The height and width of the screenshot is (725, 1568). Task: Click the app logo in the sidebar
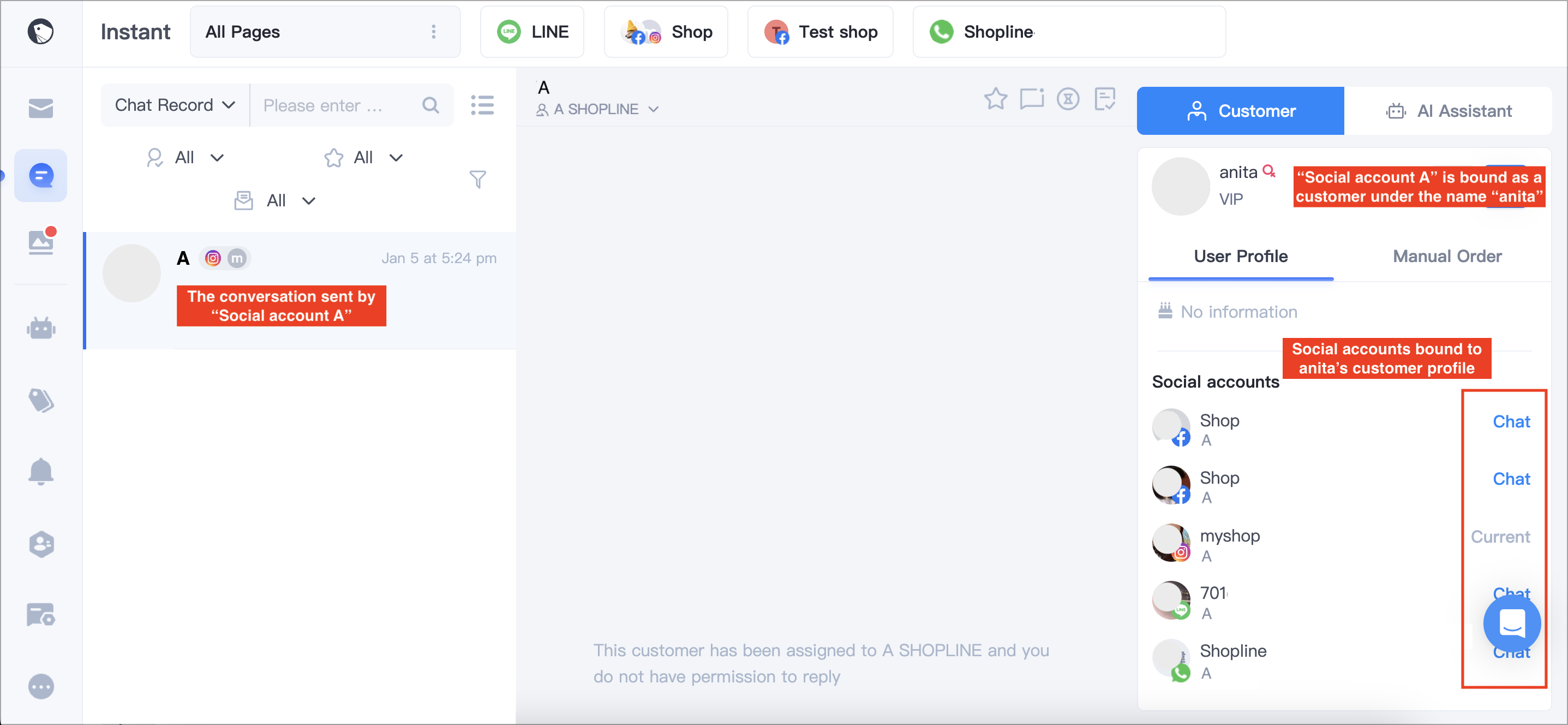pyautogui.click(x=40, y=32)
